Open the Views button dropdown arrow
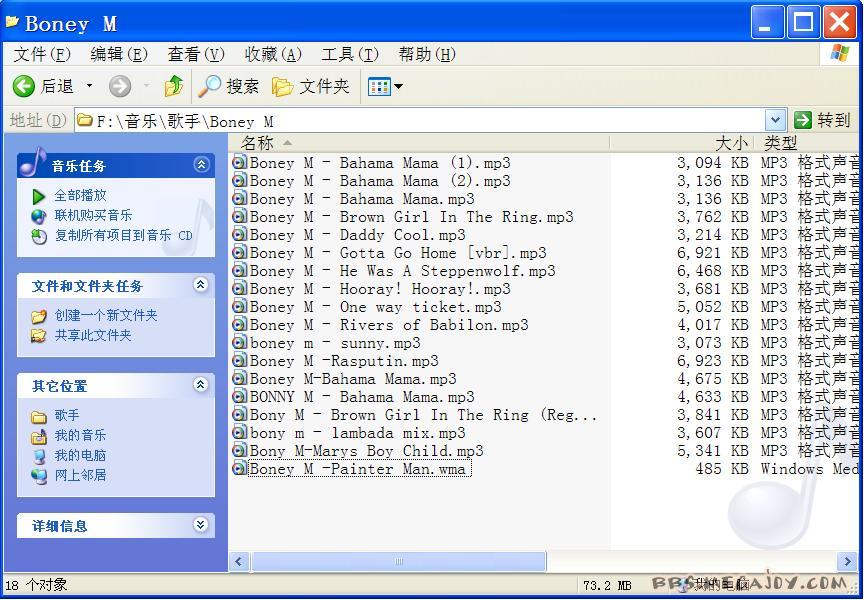 click(x=398, y=87)
